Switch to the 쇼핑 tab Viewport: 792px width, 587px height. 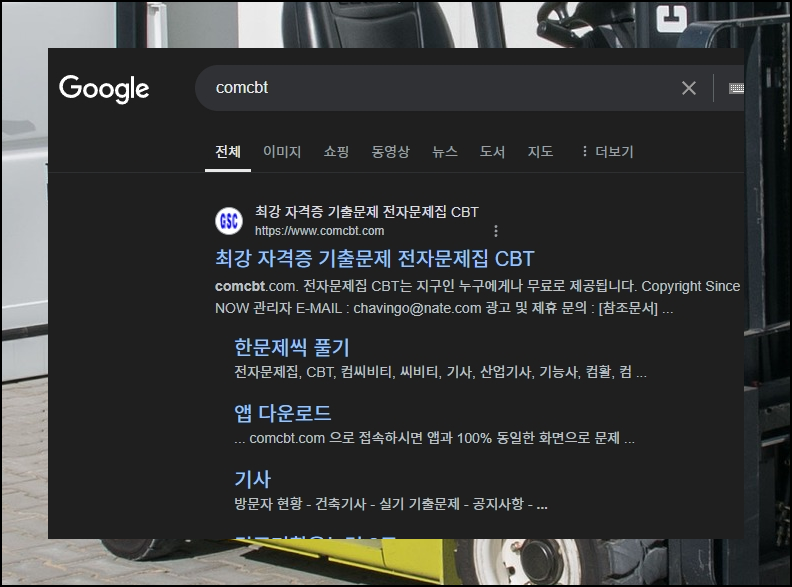(336, 152)
